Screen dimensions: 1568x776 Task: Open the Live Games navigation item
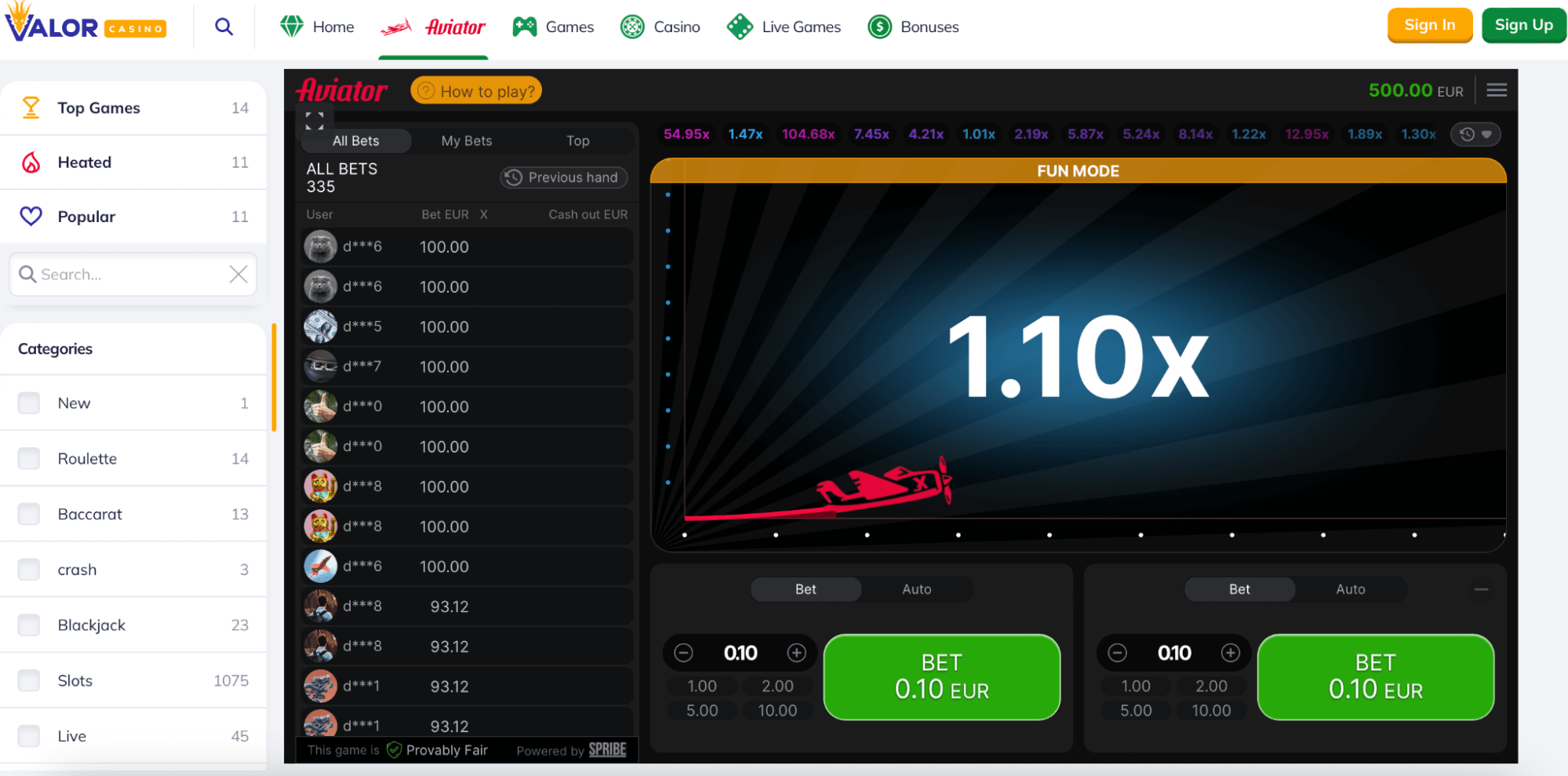pos(784,27)
